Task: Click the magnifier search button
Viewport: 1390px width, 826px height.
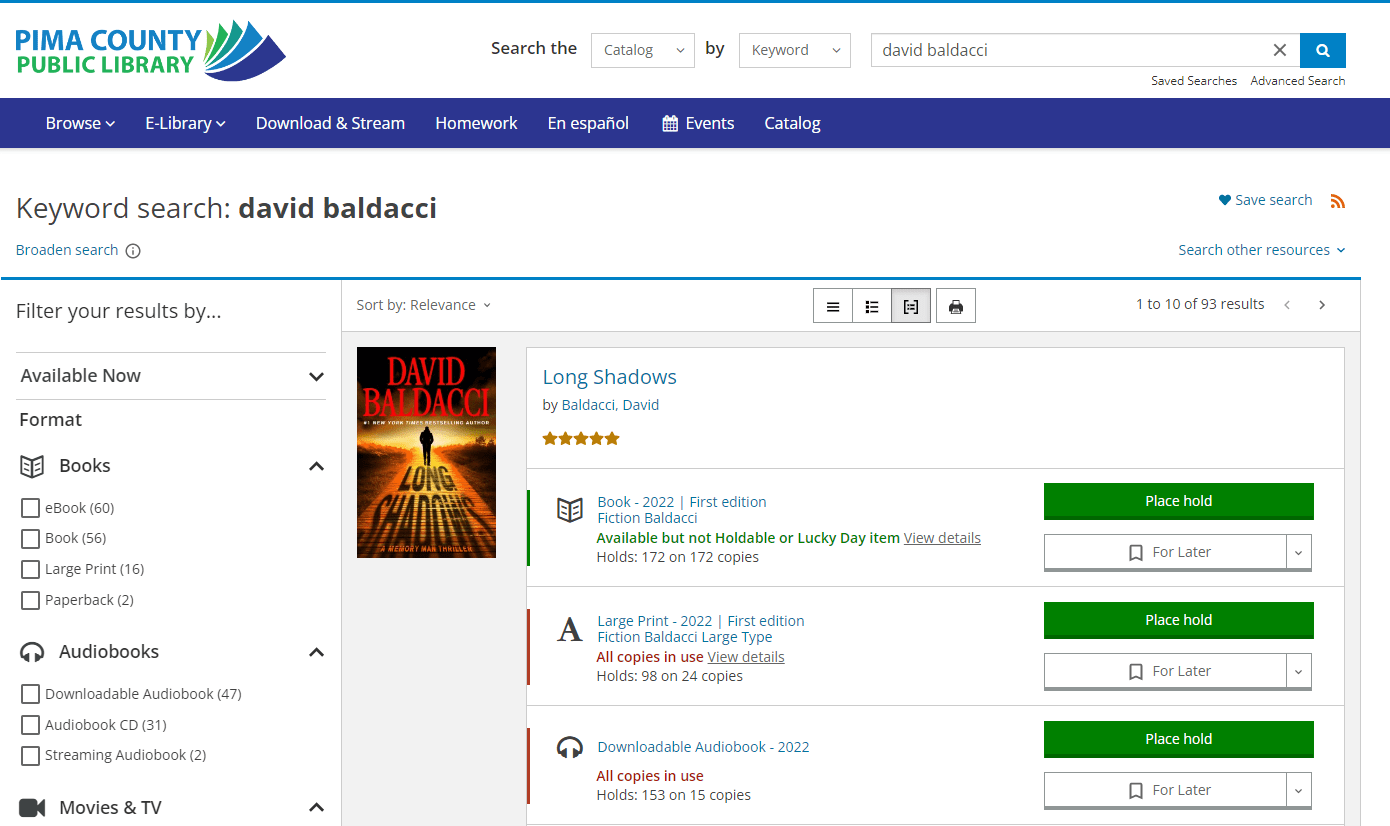Action: pyautogui.click(x=1322, y=50)
